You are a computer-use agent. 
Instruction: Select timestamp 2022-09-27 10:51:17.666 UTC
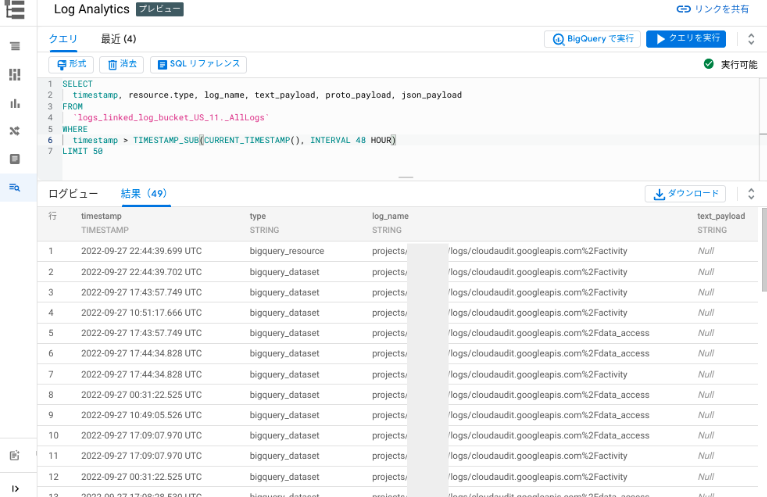[141, 313]
